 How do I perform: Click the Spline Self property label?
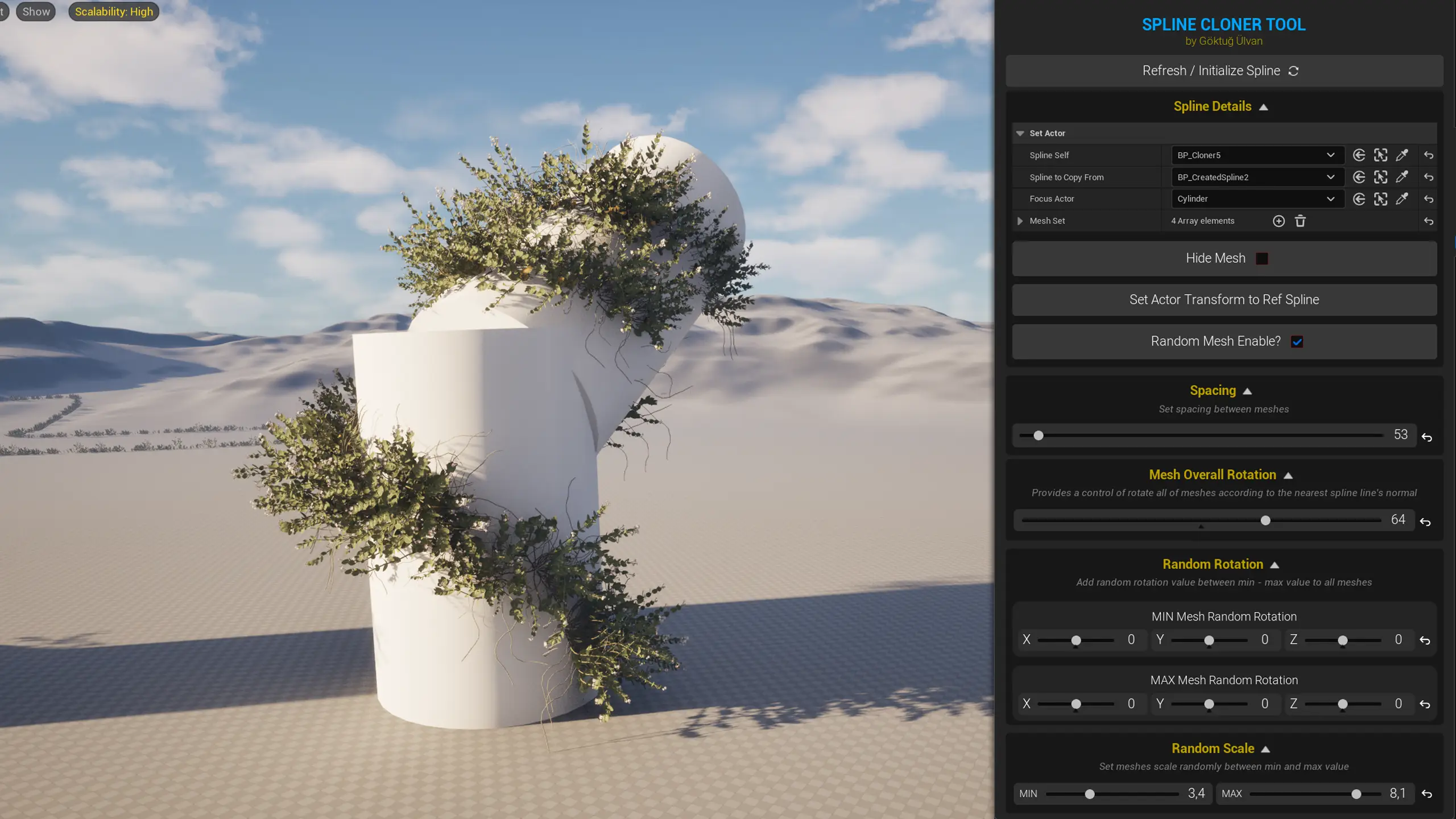pyautogui.click(x=1049, y=155)
